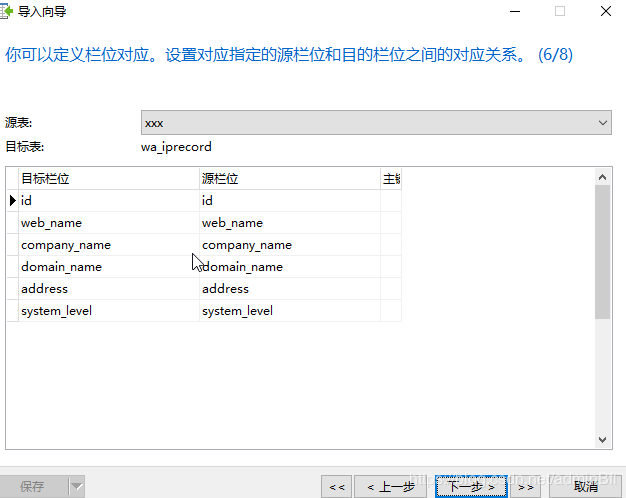Click the row selector beside web_name
626x498 pixels.
[12, 222]
